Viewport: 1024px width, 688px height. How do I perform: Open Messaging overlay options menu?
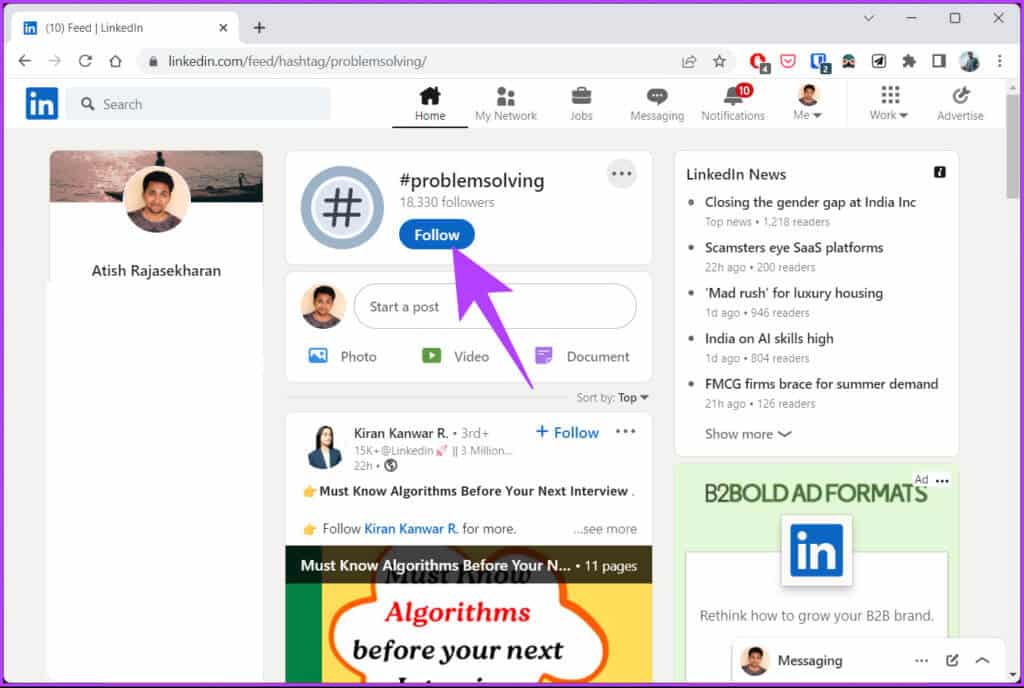pos(921,661)
